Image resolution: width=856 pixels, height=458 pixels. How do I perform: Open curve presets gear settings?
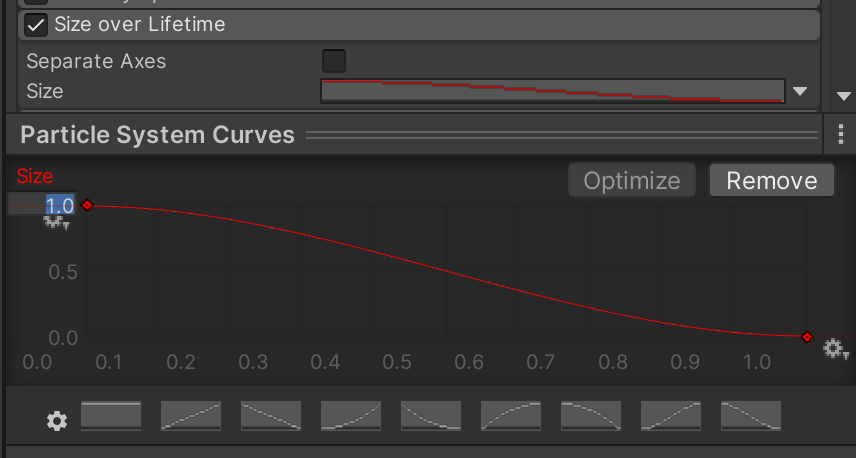click(57, 421)
